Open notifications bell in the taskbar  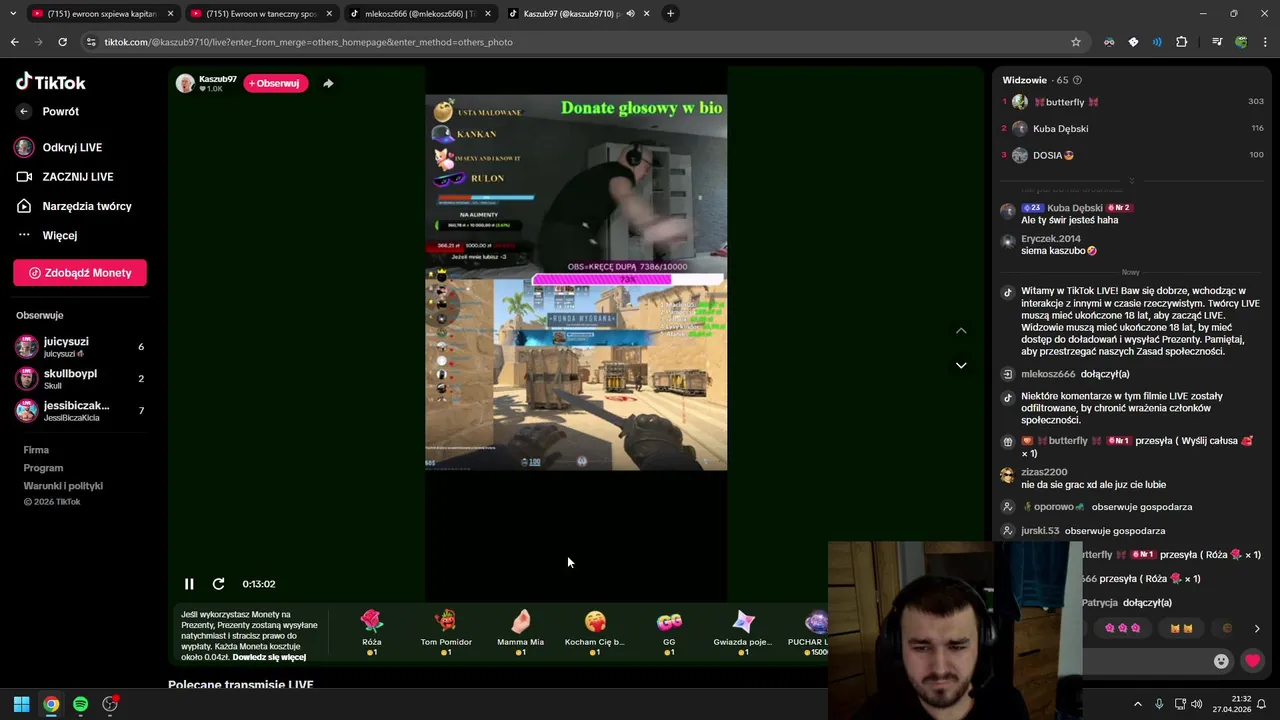click(1262, 704)
